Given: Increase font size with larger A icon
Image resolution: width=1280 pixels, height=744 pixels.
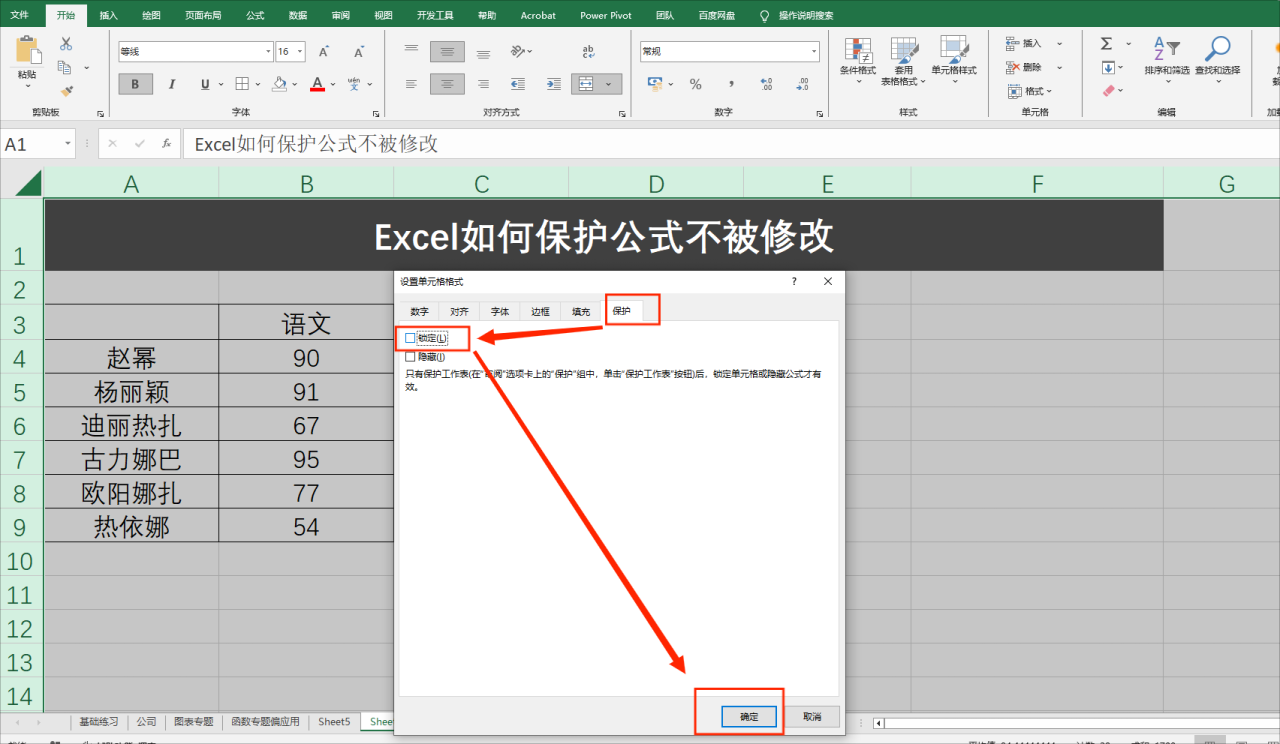Looking at the screenshot, I should (323, 51).
